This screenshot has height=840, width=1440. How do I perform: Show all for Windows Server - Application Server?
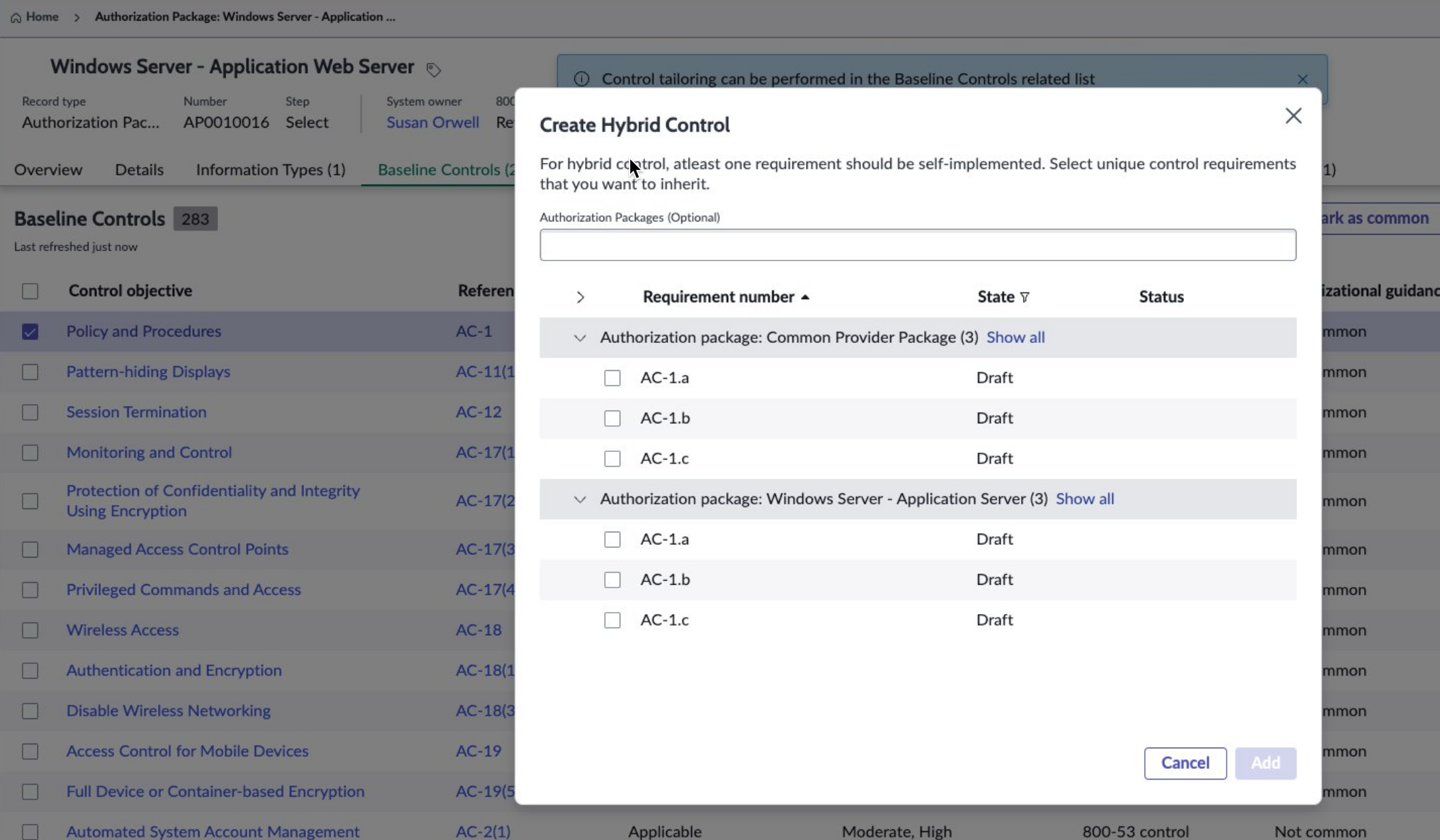1085,499
